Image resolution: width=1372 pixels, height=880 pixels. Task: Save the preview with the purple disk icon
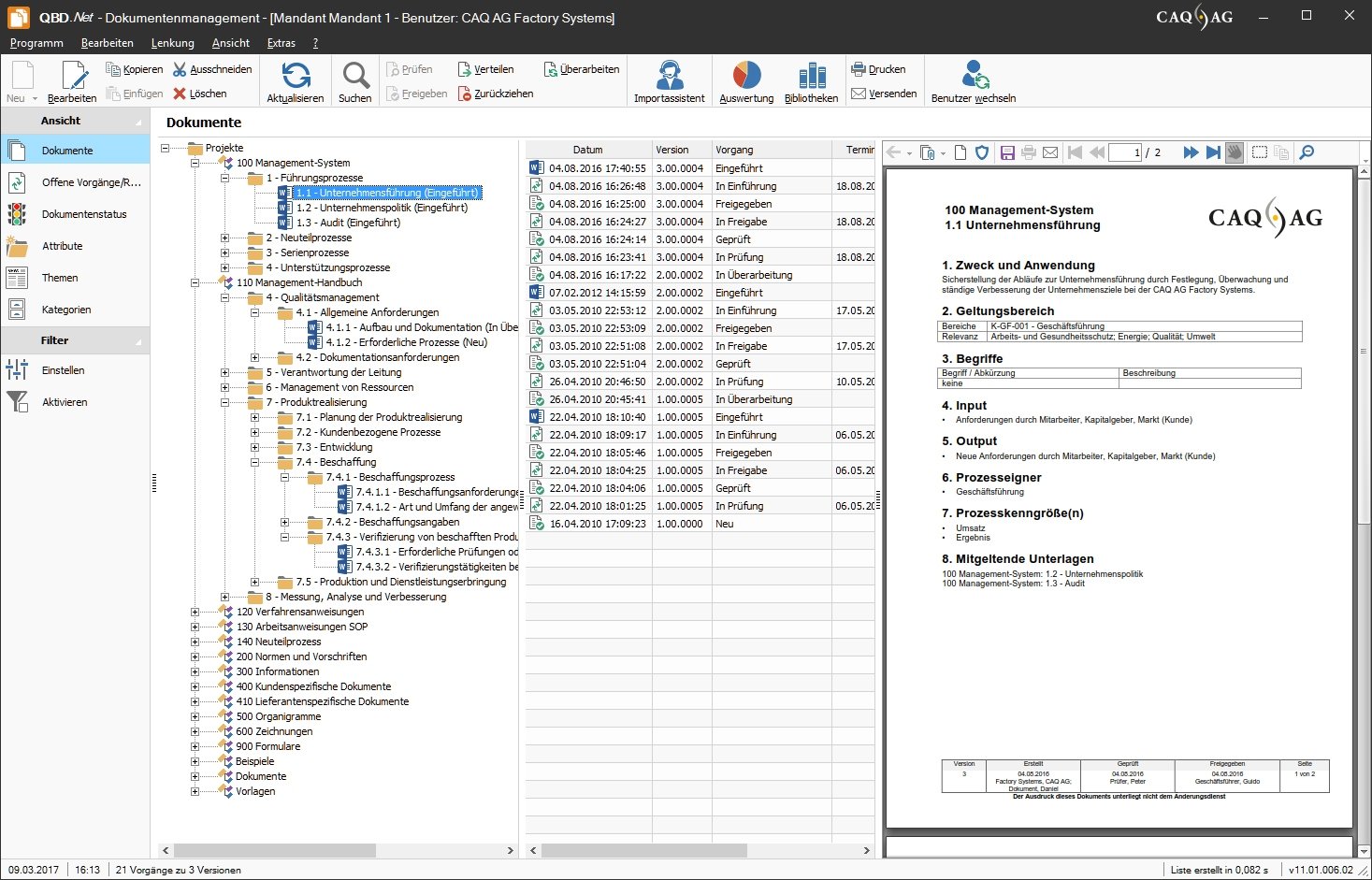[1007, 152]
